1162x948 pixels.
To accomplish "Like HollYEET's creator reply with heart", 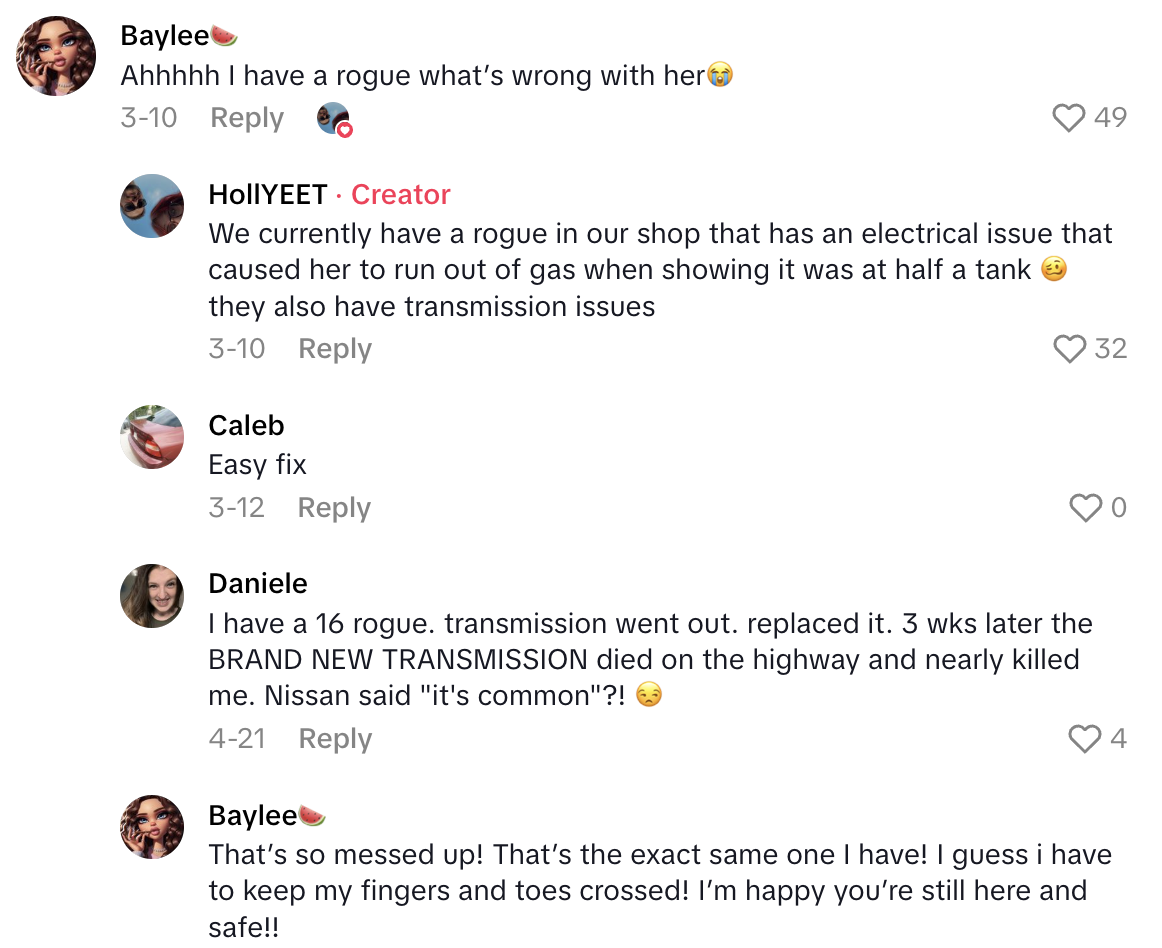I will (1069, 349).
